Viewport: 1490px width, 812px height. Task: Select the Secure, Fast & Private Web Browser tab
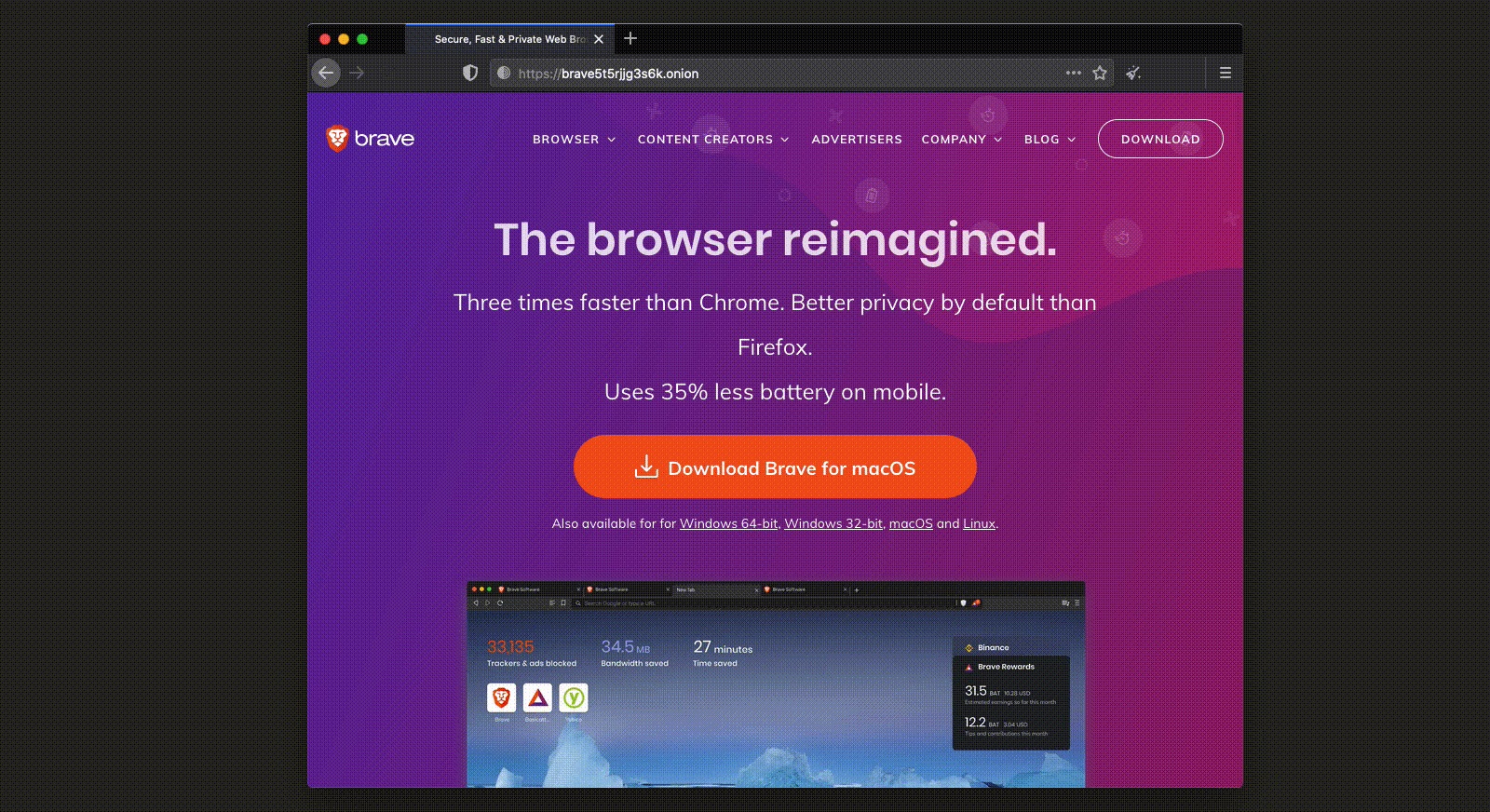tap(509, 39)
